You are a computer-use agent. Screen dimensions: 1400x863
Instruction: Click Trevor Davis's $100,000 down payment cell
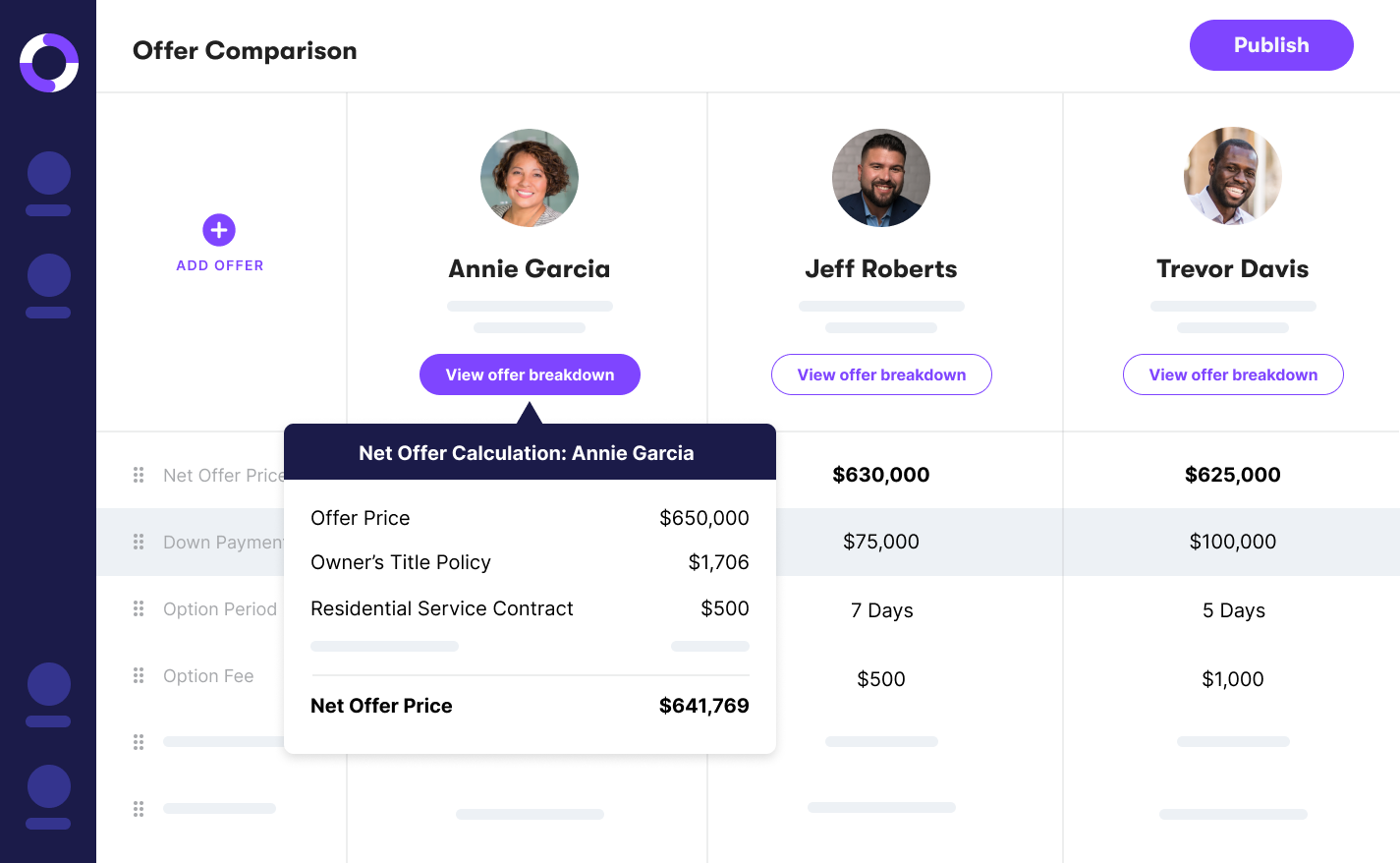coord(1233,542)
